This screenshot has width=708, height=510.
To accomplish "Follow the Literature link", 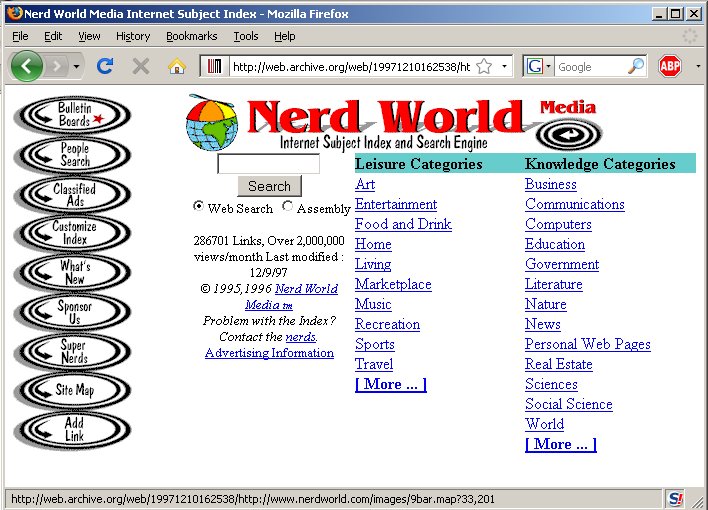I will click(554, 284).
